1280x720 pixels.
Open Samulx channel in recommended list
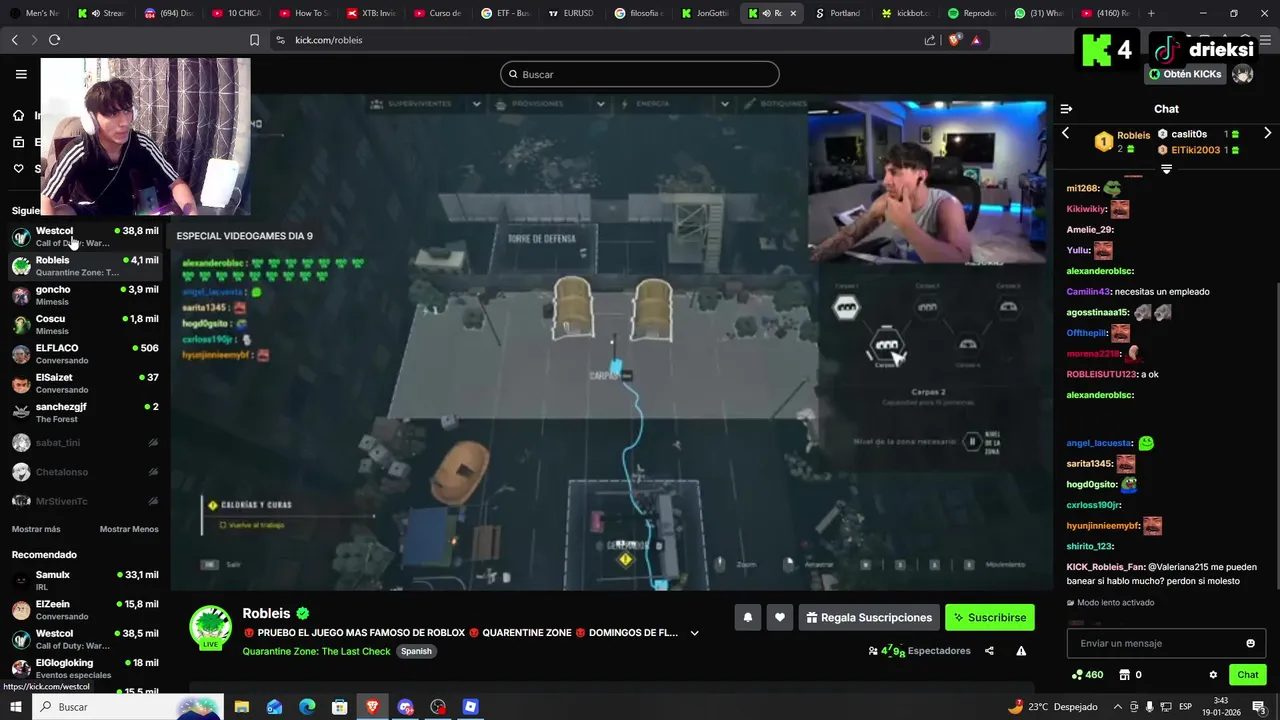(x=85, y=580)
